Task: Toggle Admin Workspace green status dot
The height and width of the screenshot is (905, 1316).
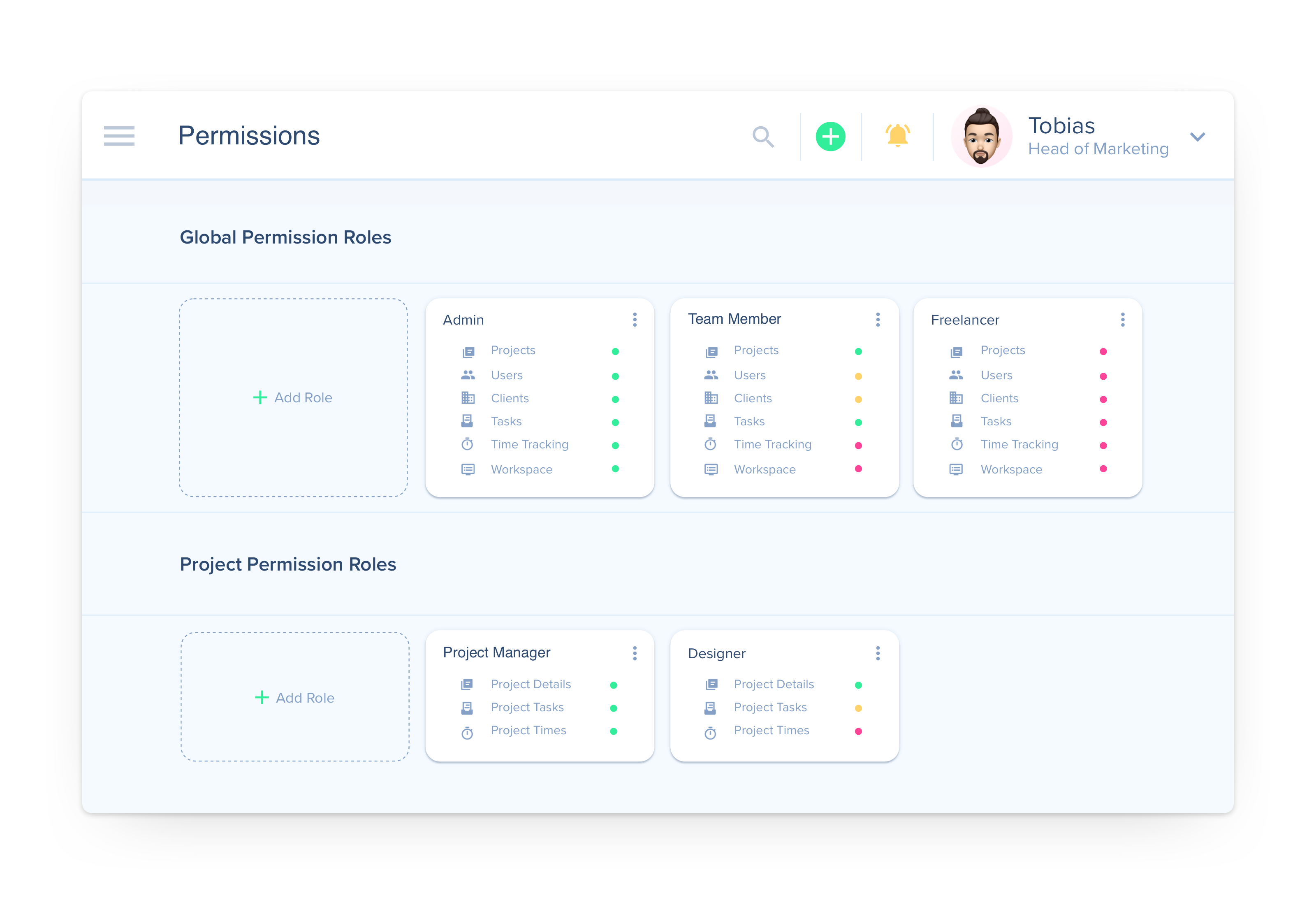Action: click(616, 469)
